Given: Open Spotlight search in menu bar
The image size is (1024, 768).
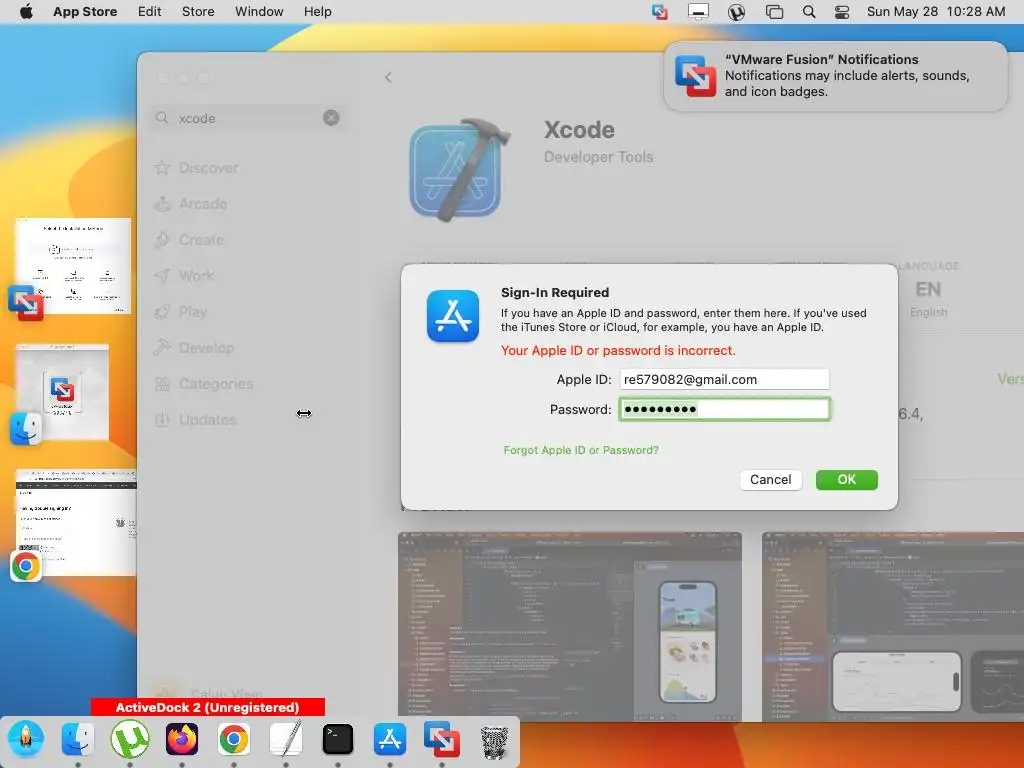Looking at the screenshot, I should 808,12.
